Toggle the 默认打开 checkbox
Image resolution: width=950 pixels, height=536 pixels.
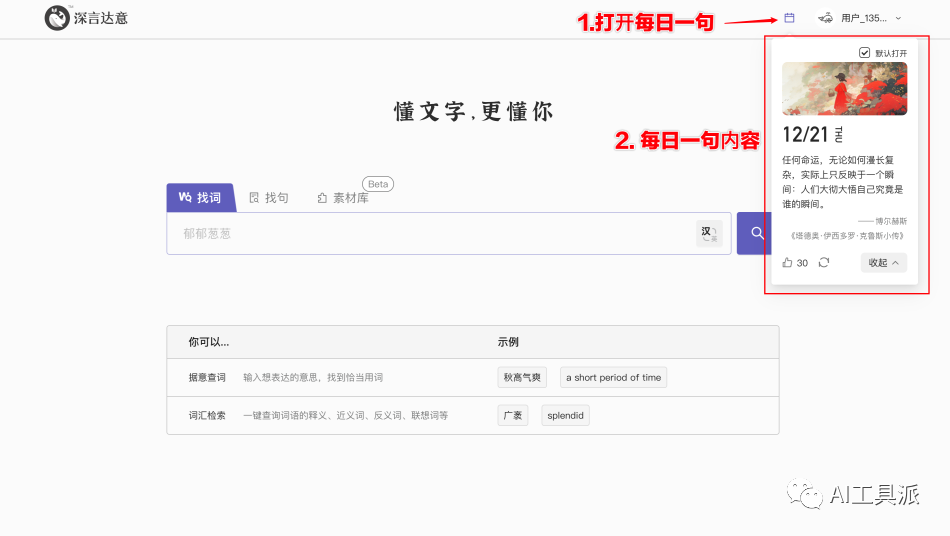point(865,53)
